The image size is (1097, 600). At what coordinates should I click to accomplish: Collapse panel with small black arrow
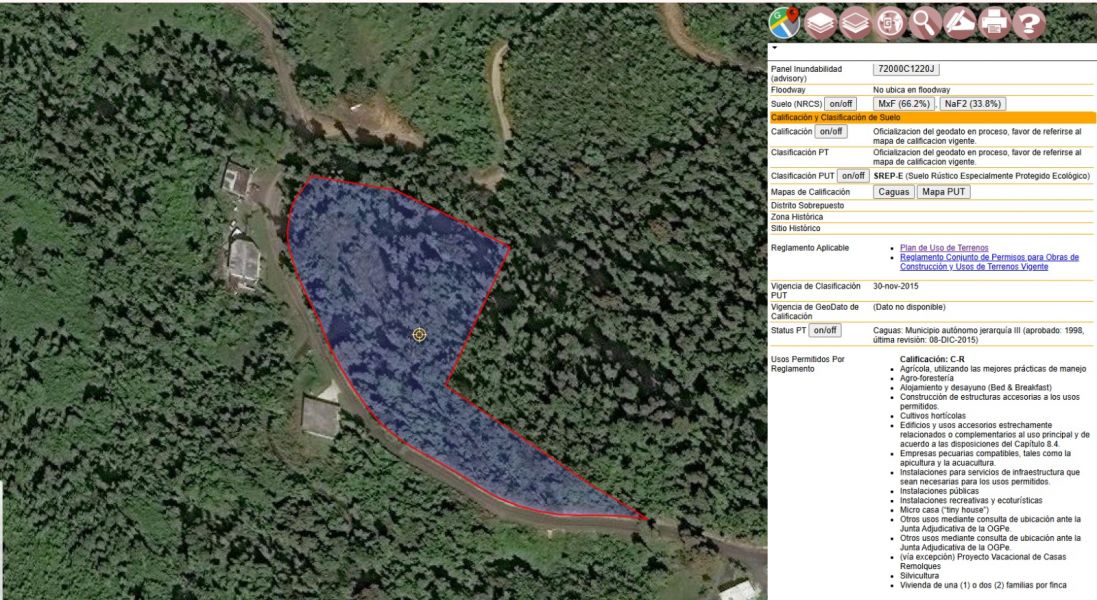(774, 48)
